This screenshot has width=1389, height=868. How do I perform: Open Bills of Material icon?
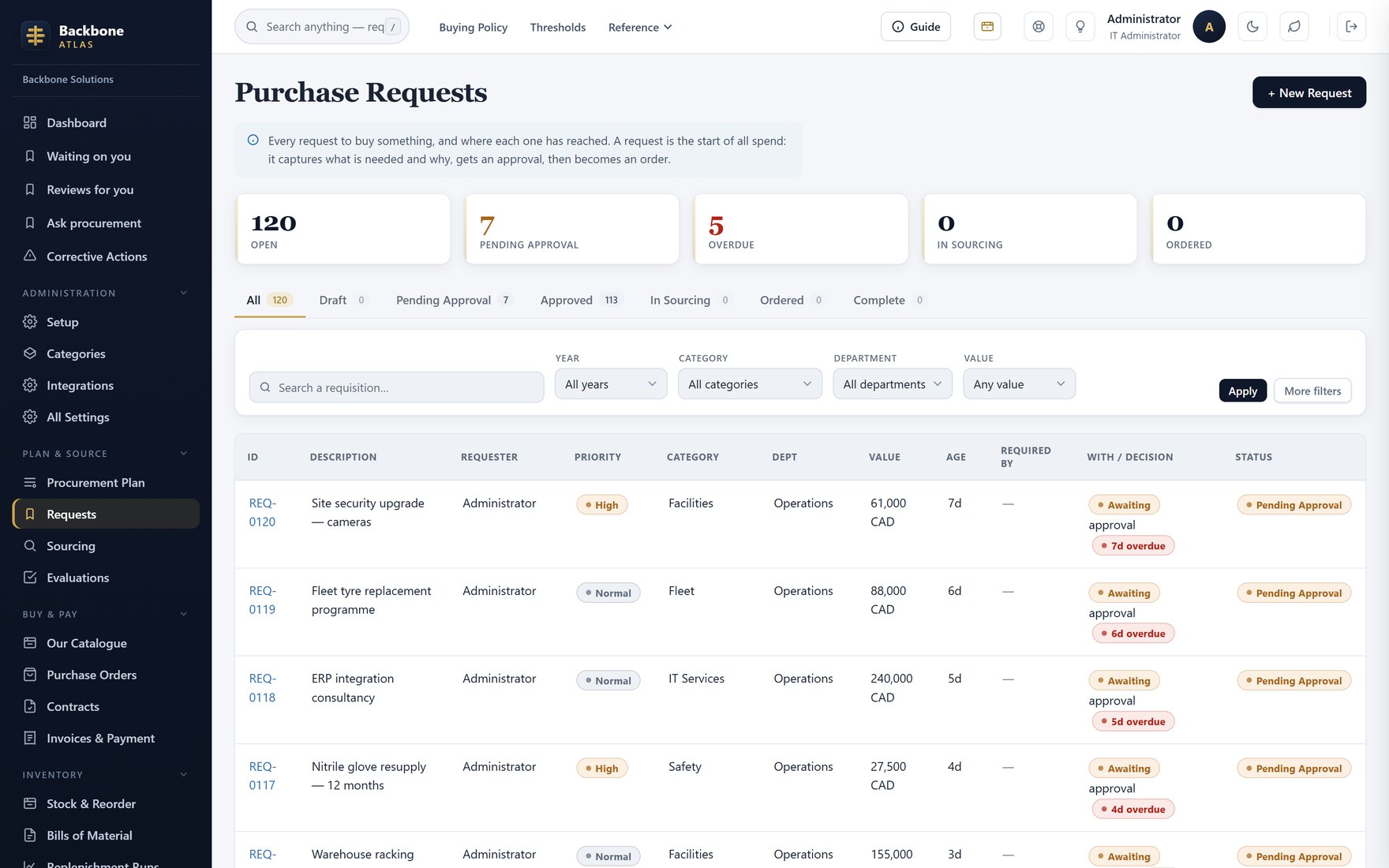click(x=30, y=835)
